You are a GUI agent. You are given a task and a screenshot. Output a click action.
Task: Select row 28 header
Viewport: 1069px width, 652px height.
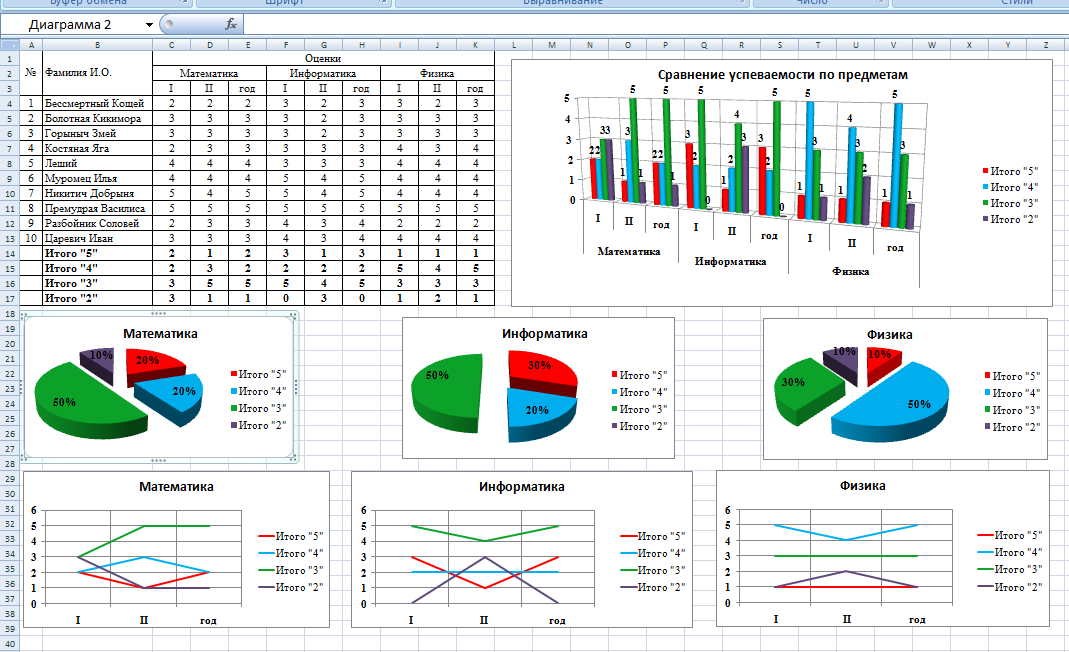(10, 464)
